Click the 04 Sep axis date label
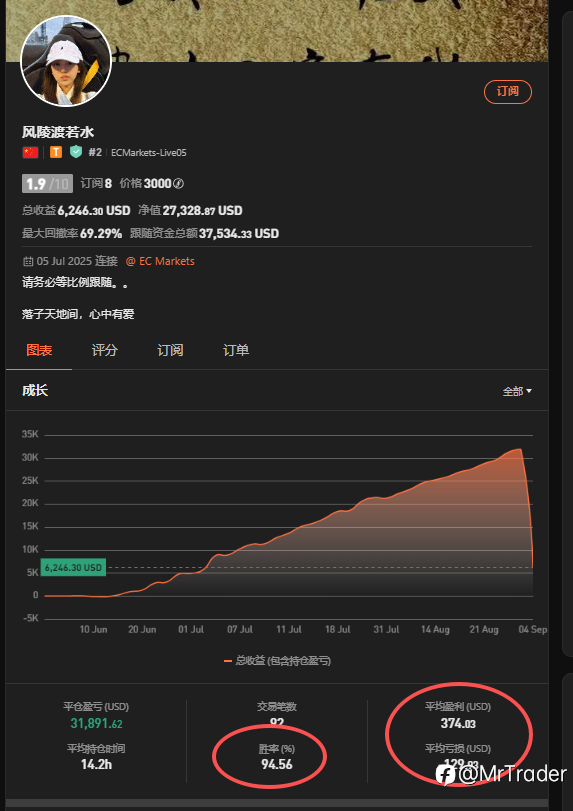Screen dimensions: 573x811 click(x=533, y=629)
